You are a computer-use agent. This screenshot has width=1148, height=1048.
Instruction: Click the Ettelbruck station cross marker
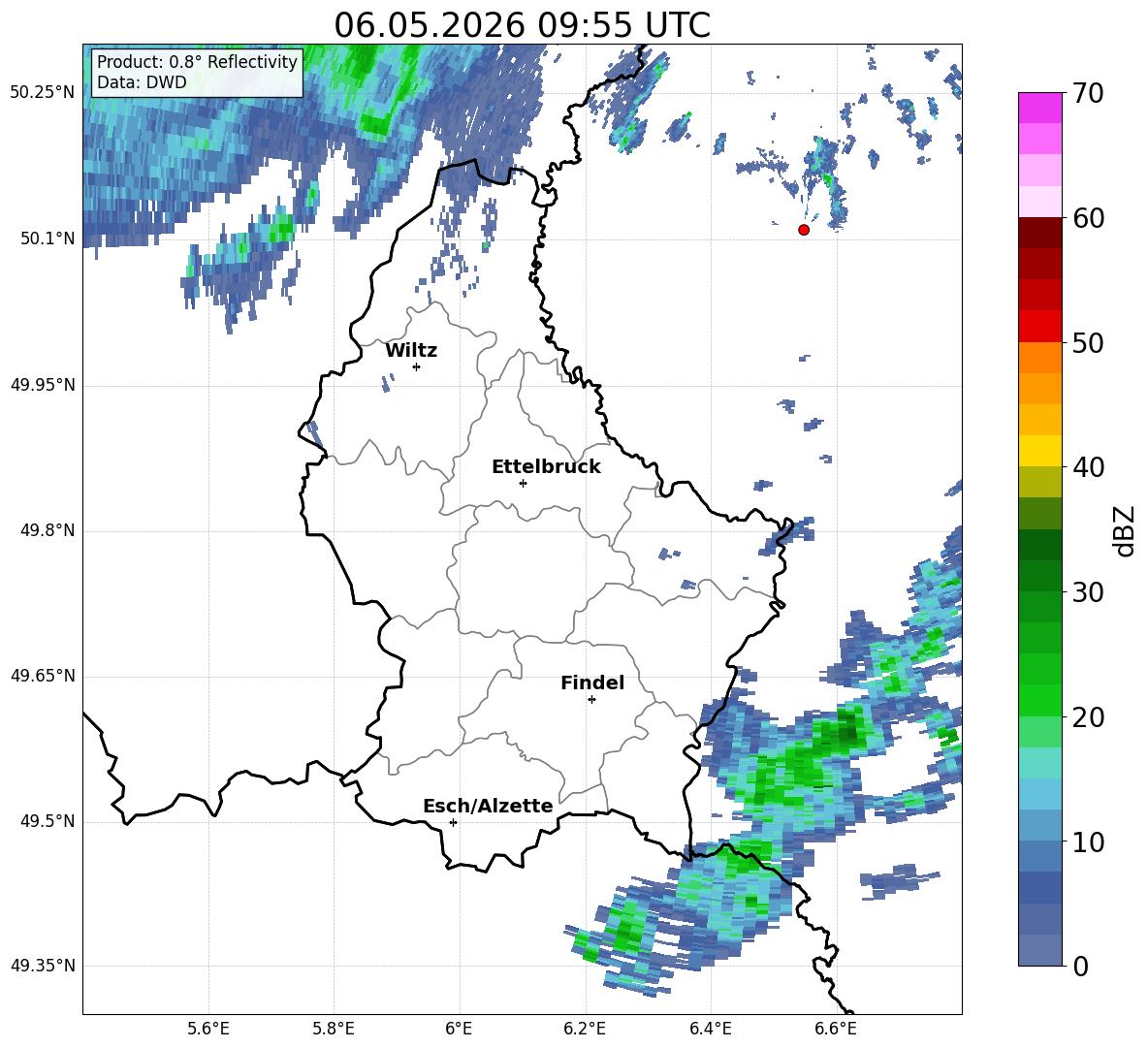pyautogui.click(x=523, y=483)
